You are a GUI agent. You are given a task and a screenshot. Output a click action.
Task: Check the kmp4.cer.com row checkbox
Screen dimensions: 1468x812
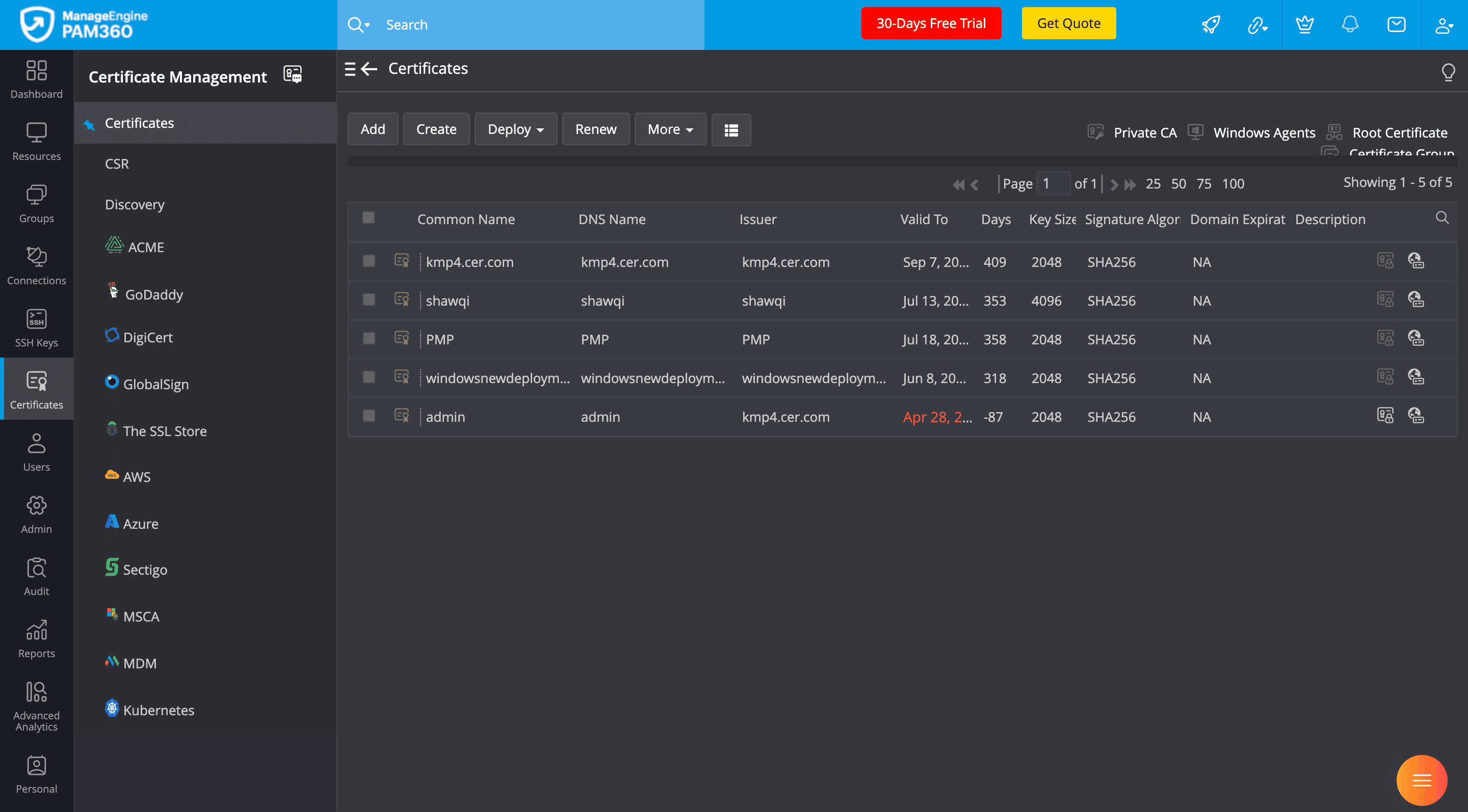(x=369, y=261)
